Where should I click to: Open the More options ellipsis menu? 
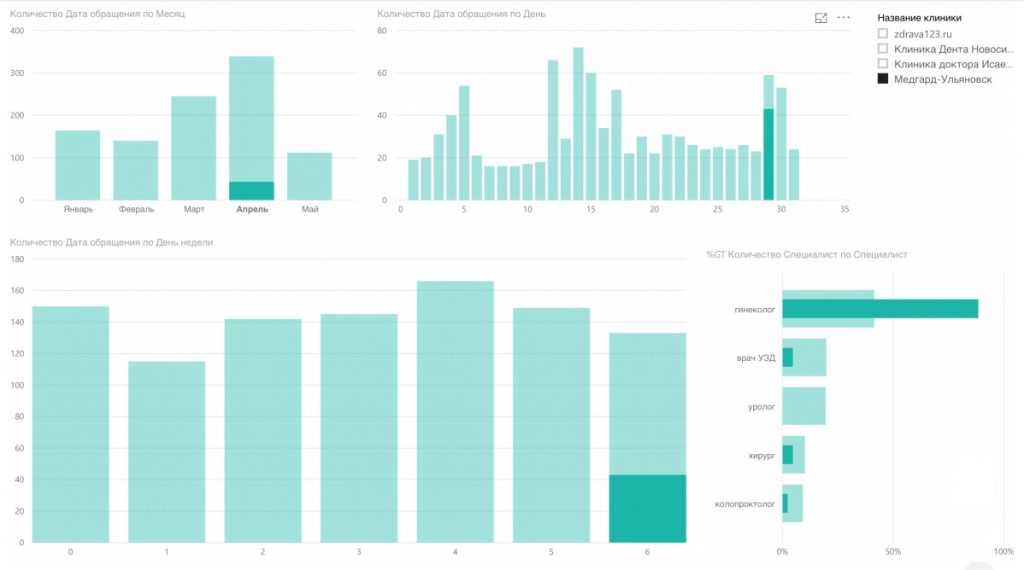(844, 18)
